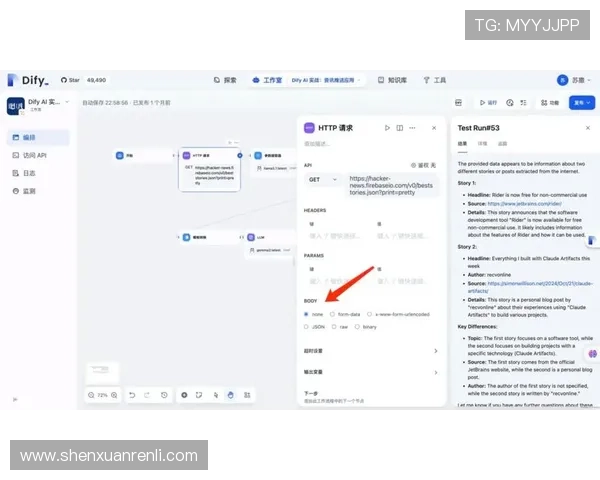
Task: Select 监测 (Monitoring) in the left sidebar
Action: (x=38, y=191)
